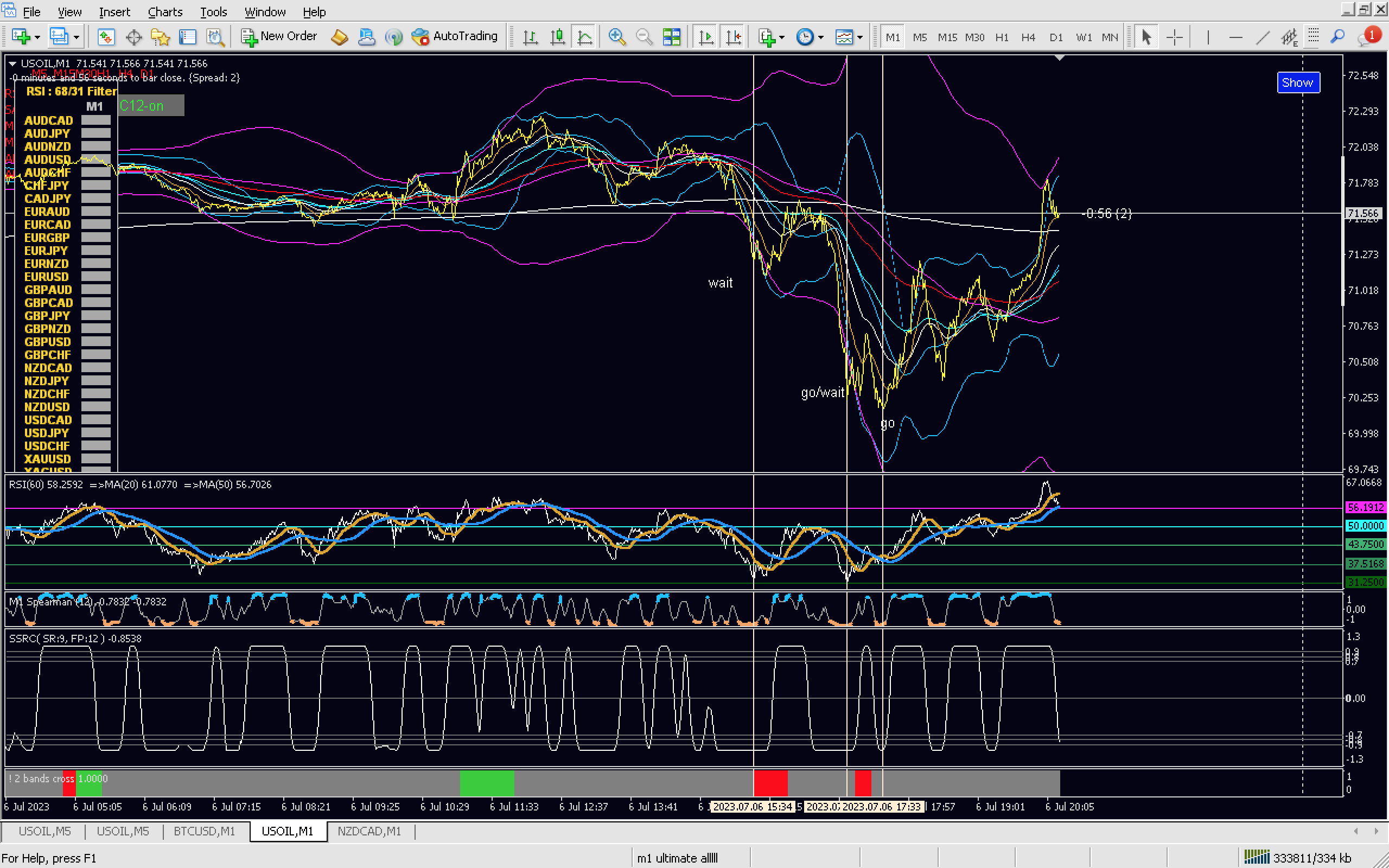The width and height of the screenshot is (1389, 868).
Task: Expand the Periodicity clock dropdown arrow
Action: tap(821, 38)
